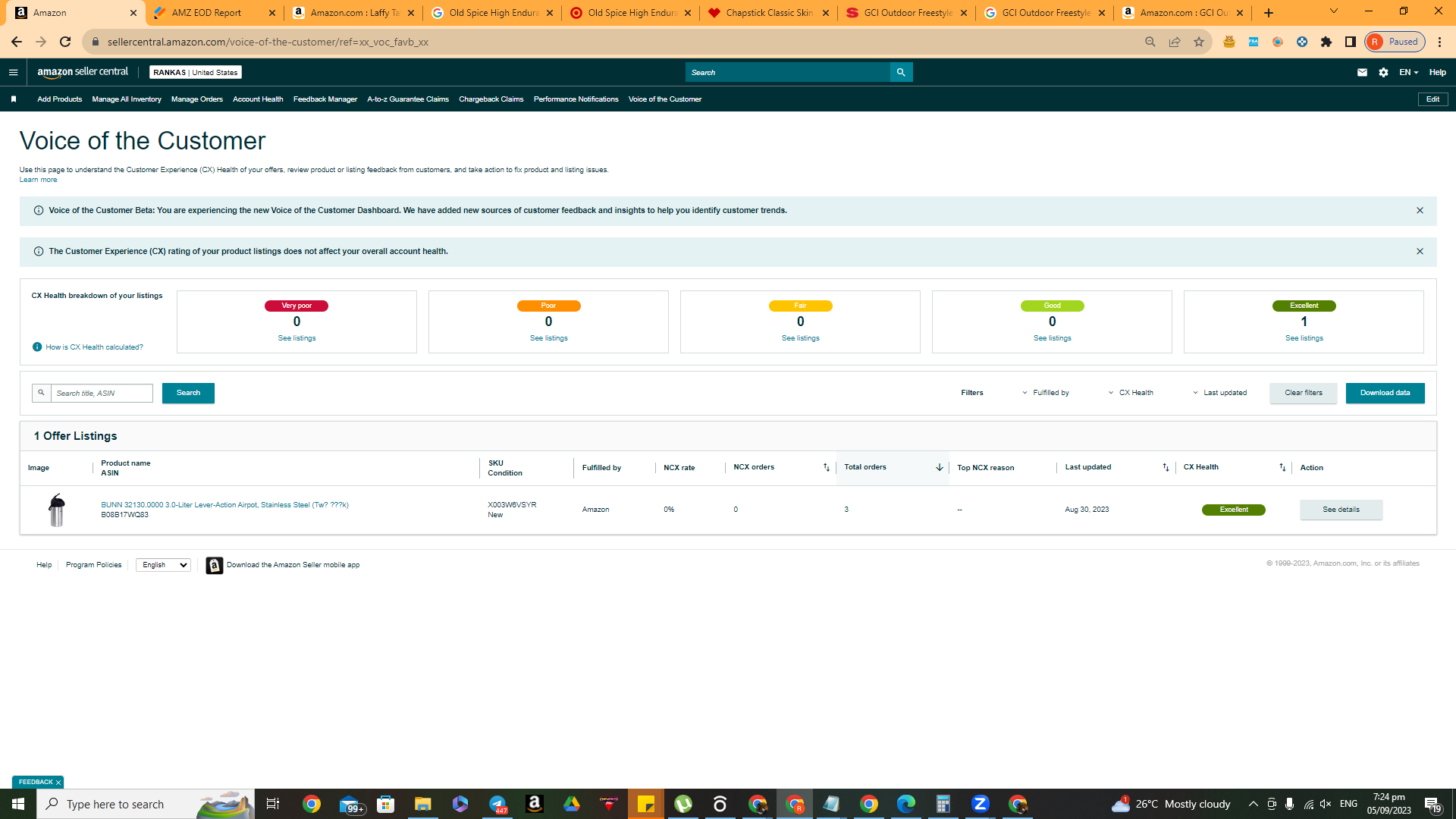Click the BUNN Airpot product thumbnail
The image size is (1456, 819).
click(57, 510)
